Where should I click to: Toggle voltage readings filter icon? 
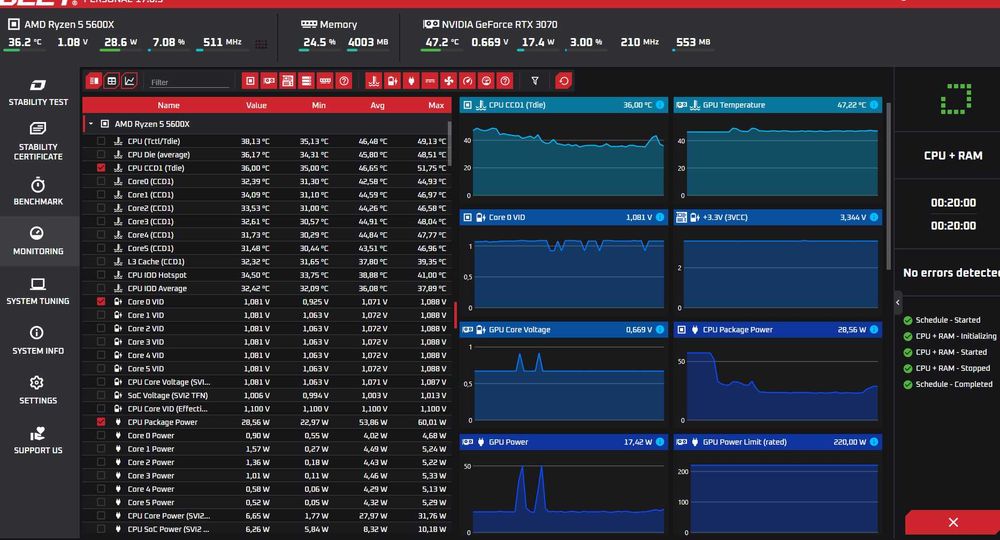(x=392, y=81)
